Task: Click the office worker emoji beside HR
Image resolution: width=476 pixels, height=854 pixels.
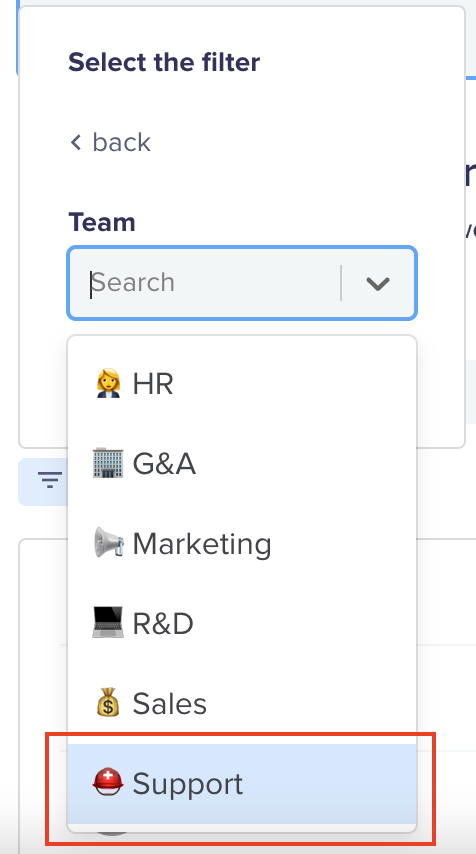Action: pyautogui.click(x=108, y=383)
